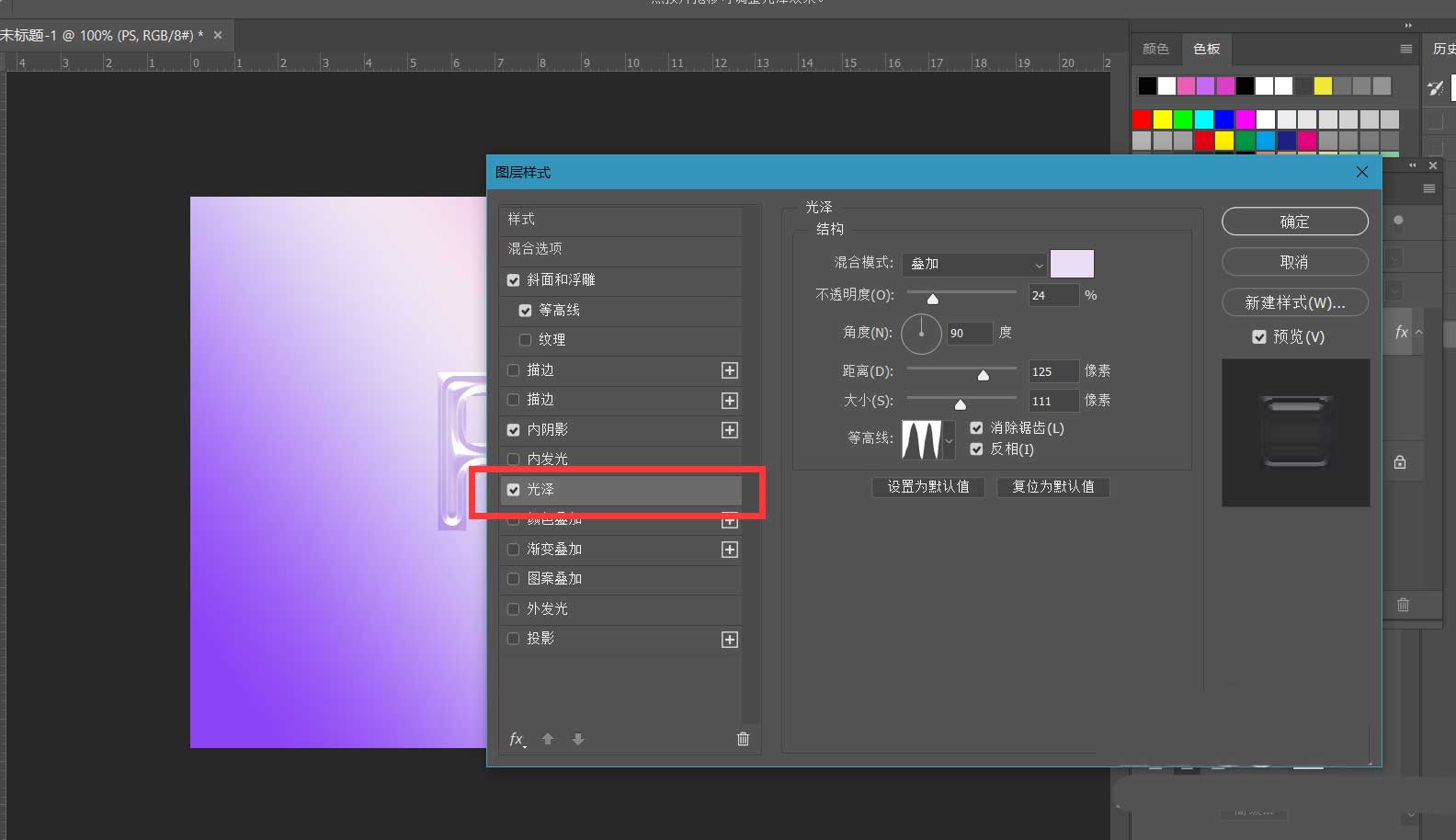
Task: Collapse the floating layers panel with its double-arrow
Action: 1413,165
